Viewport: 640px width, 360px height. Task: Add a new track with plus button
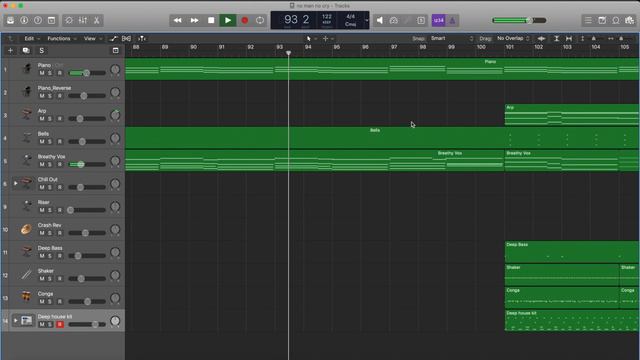tap(10, 51)
